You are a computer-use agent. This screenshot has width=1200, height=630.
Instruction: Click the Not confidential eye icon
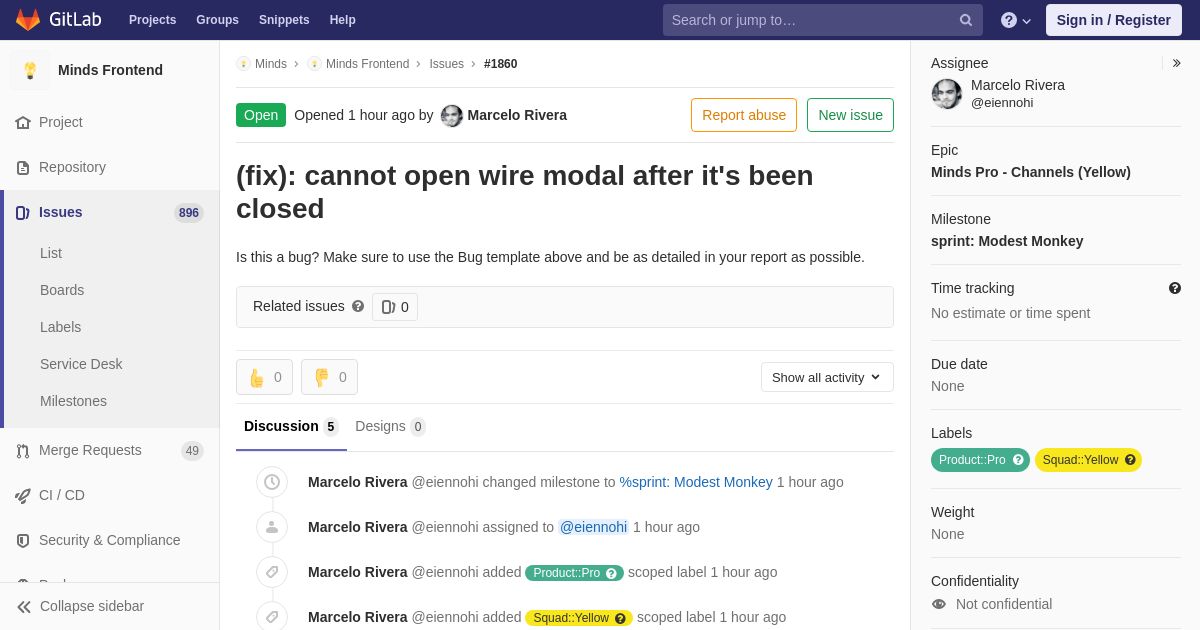[x=938, y=604]
